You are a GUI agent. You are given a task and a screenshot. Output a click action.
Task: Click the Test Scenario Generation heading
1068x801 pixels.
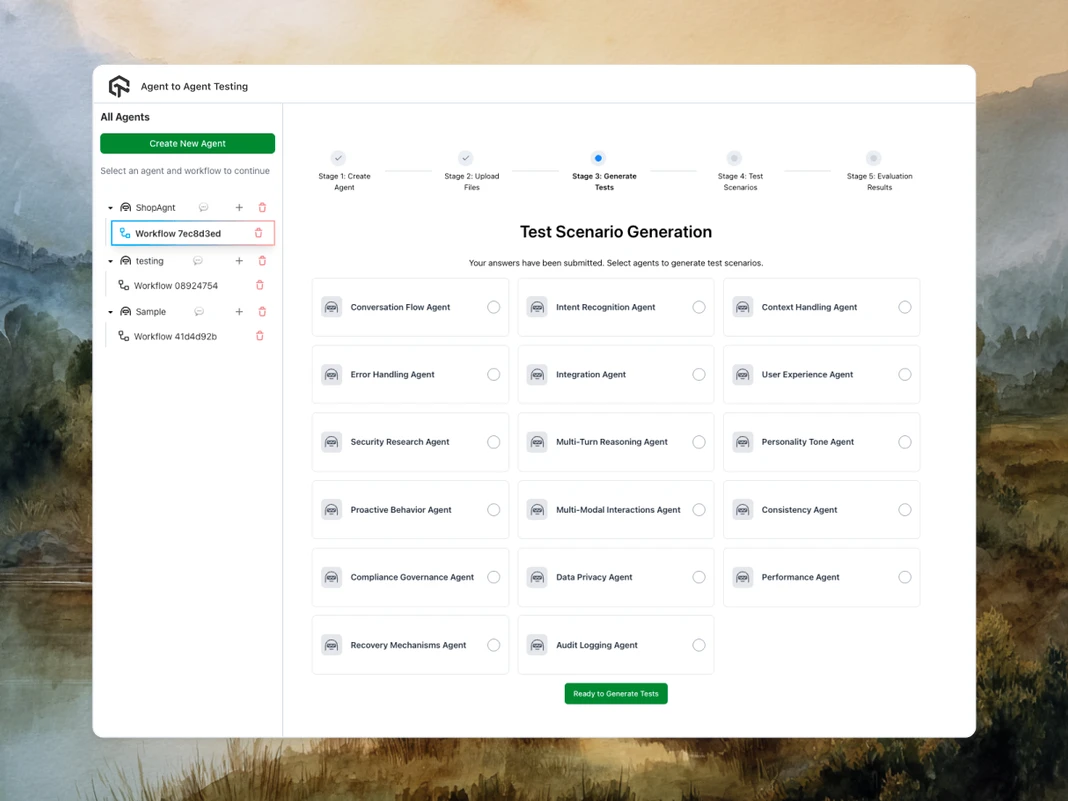pyautogui.click(x=616, y=232)
